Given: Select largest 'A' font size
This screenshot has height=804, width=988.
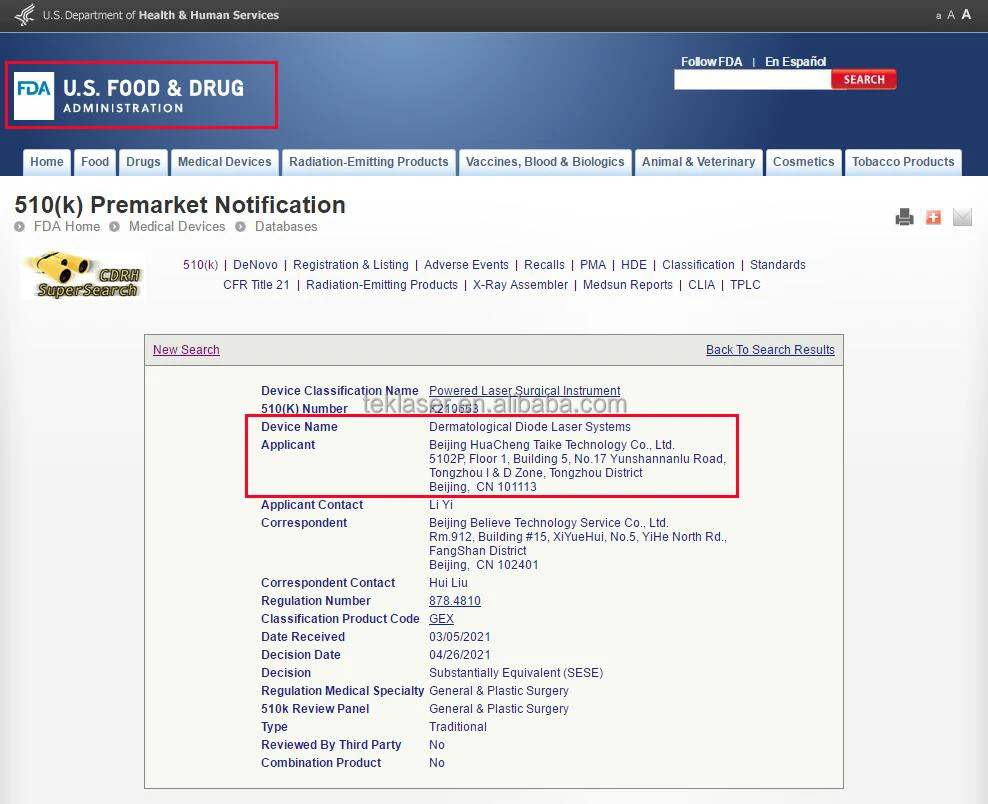Looking at the screenshot, I should (966, 14).
